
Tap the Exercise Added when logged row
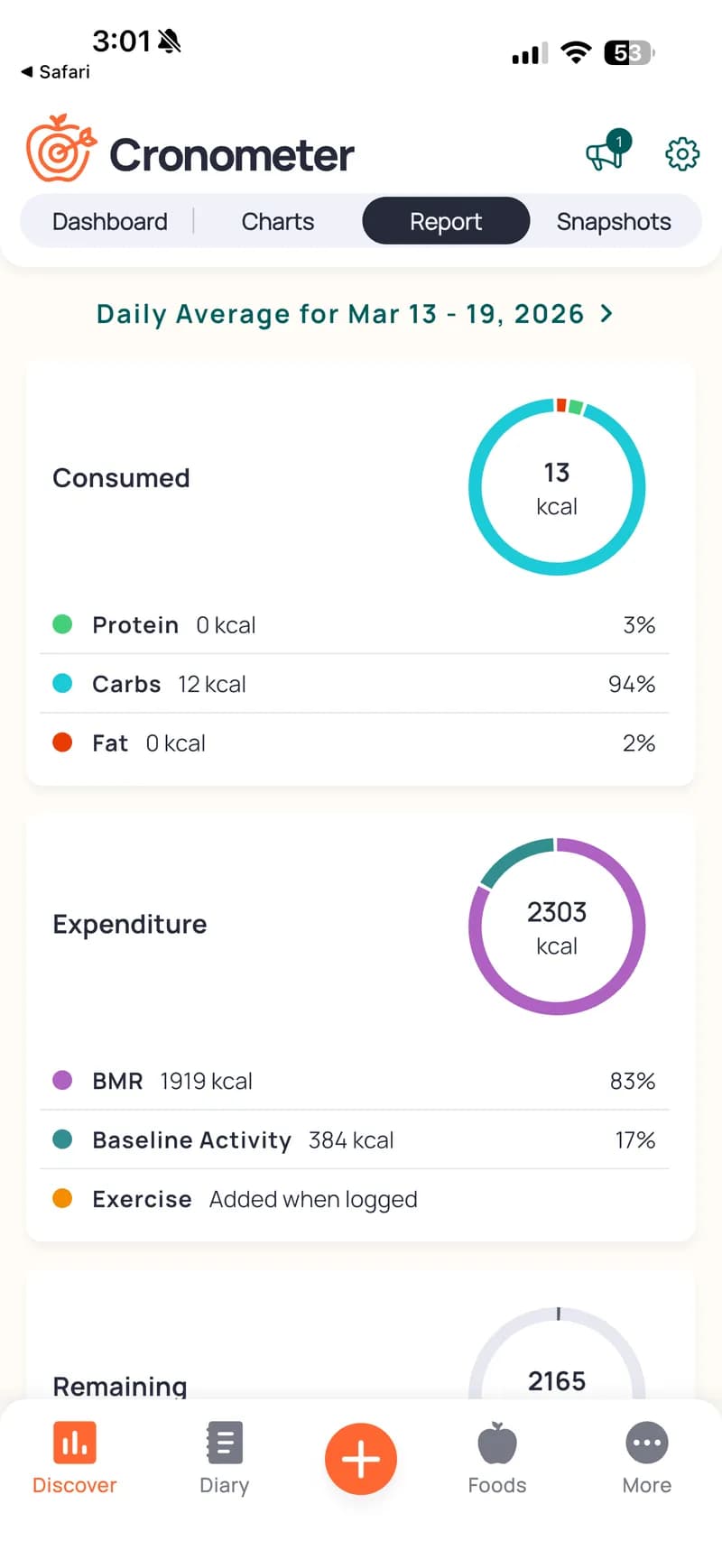pyautogui.click(x=354, y=1199)
